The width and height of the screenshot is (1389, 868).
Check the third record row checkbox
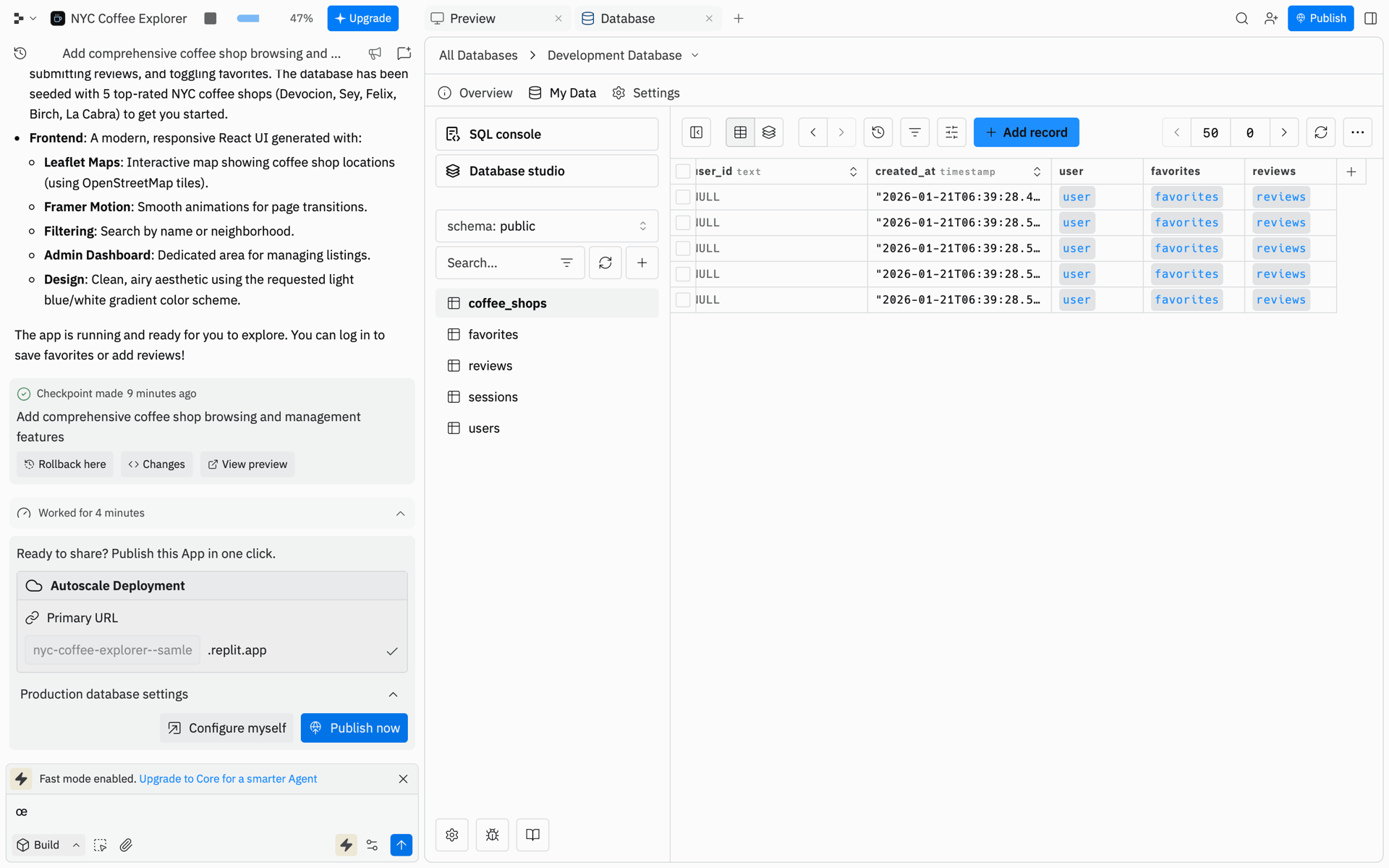coord(682,248)
